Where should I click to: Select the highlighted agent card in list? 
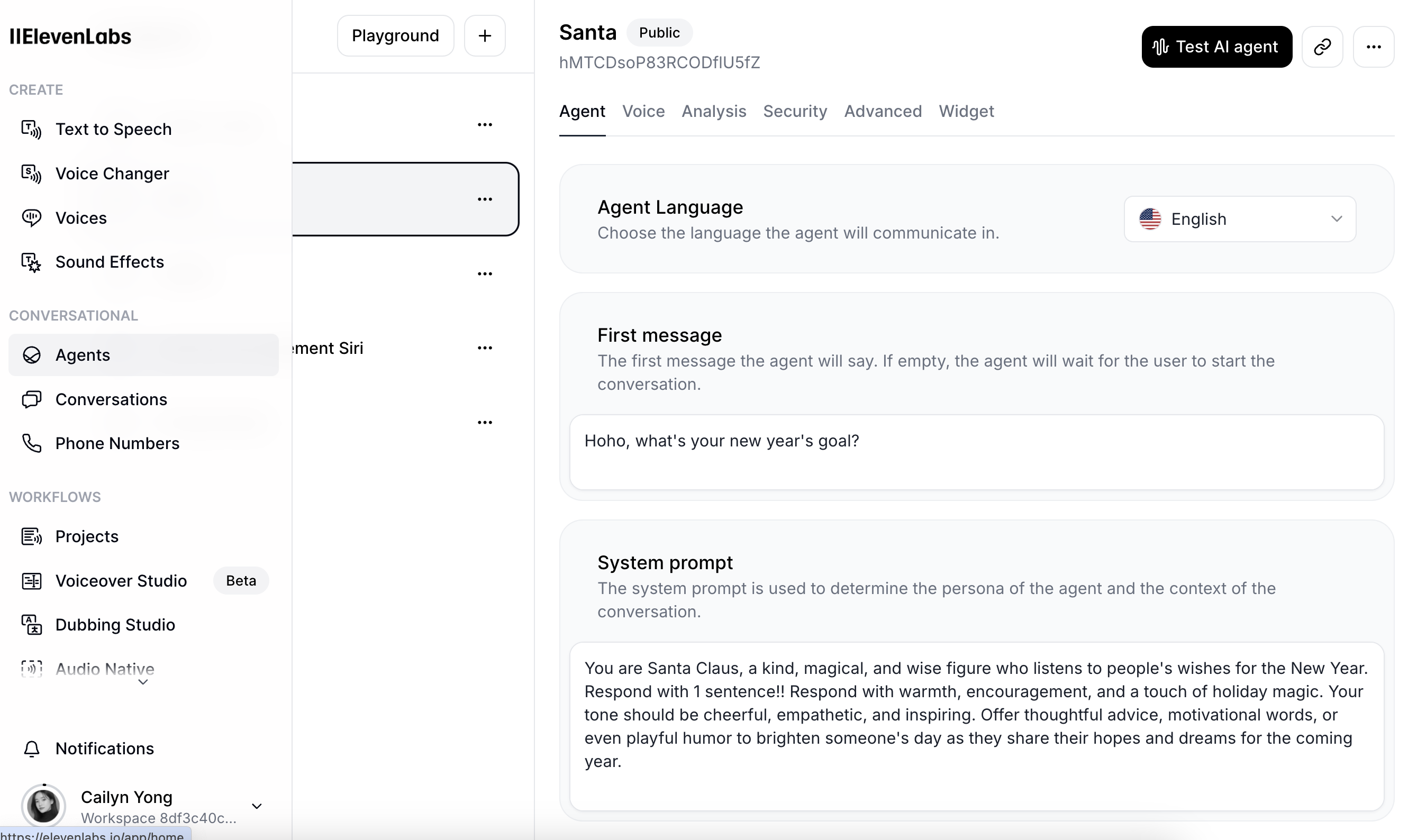click(405, 199)
